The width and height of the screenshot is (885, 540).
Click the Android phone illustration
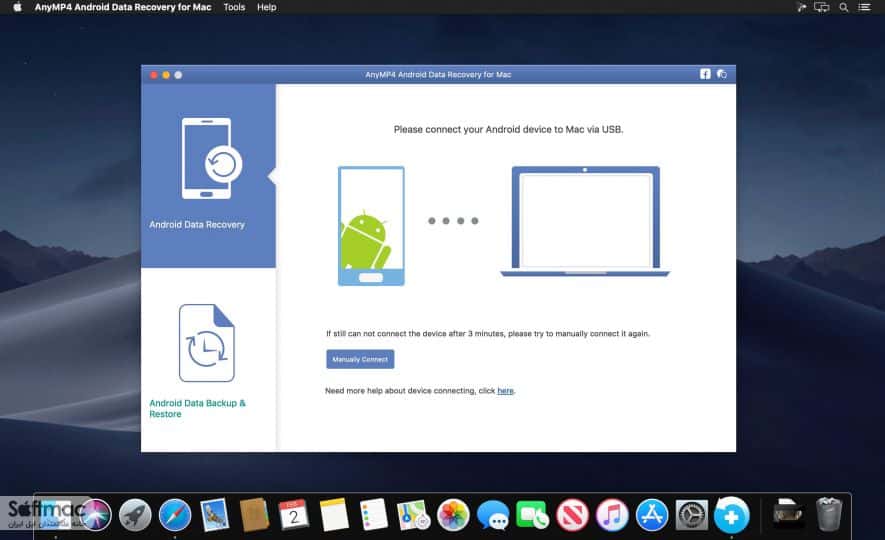pyautogui.click(x=371, y=226)
